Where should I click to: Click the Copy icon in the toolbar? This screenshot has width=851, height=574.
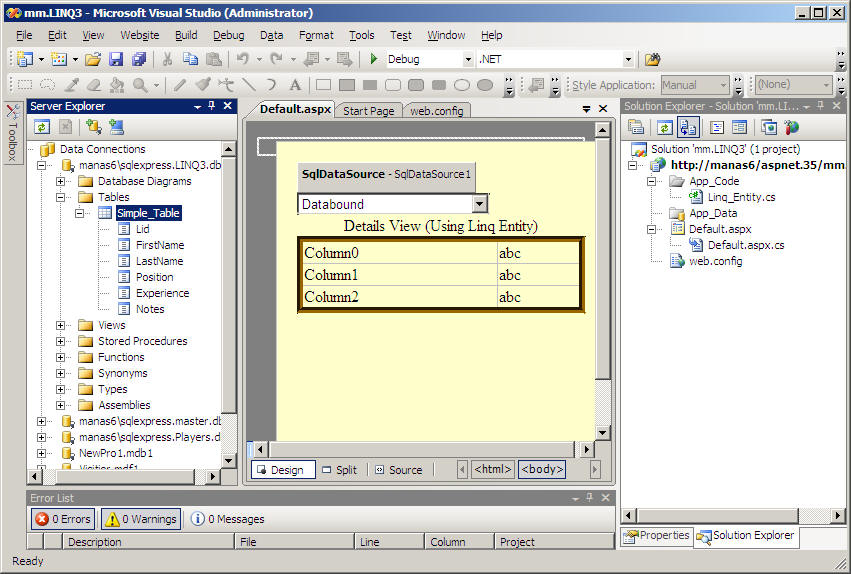coord(190,59)
